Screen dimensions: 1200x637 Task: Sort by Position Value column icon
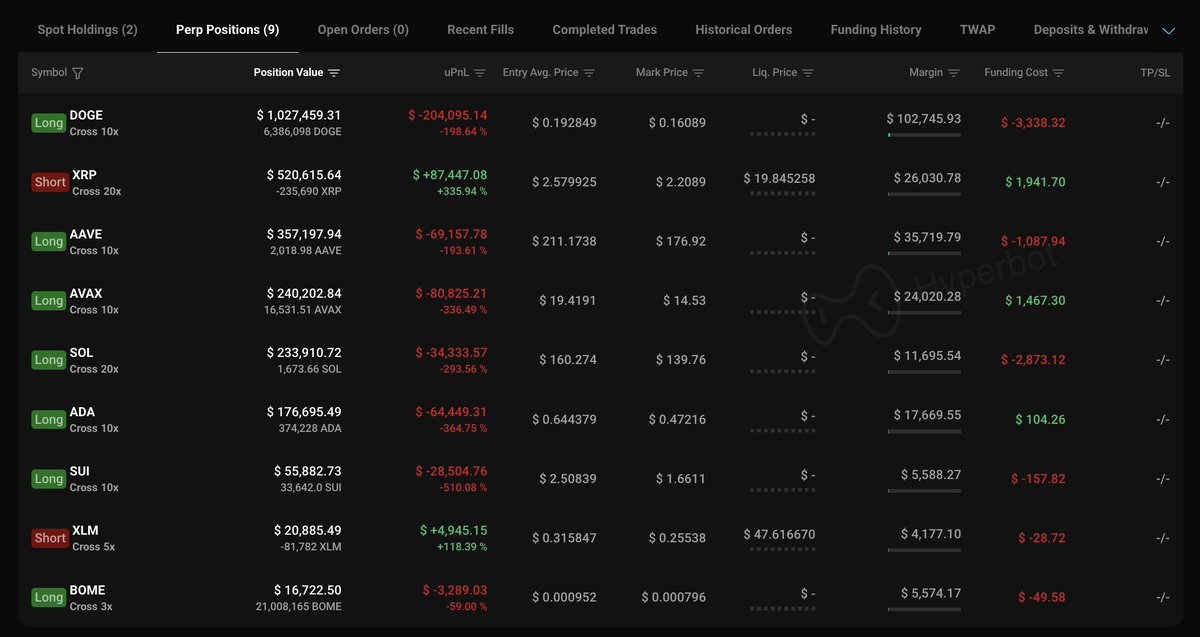pyautogui.click(x=334, y=73)
